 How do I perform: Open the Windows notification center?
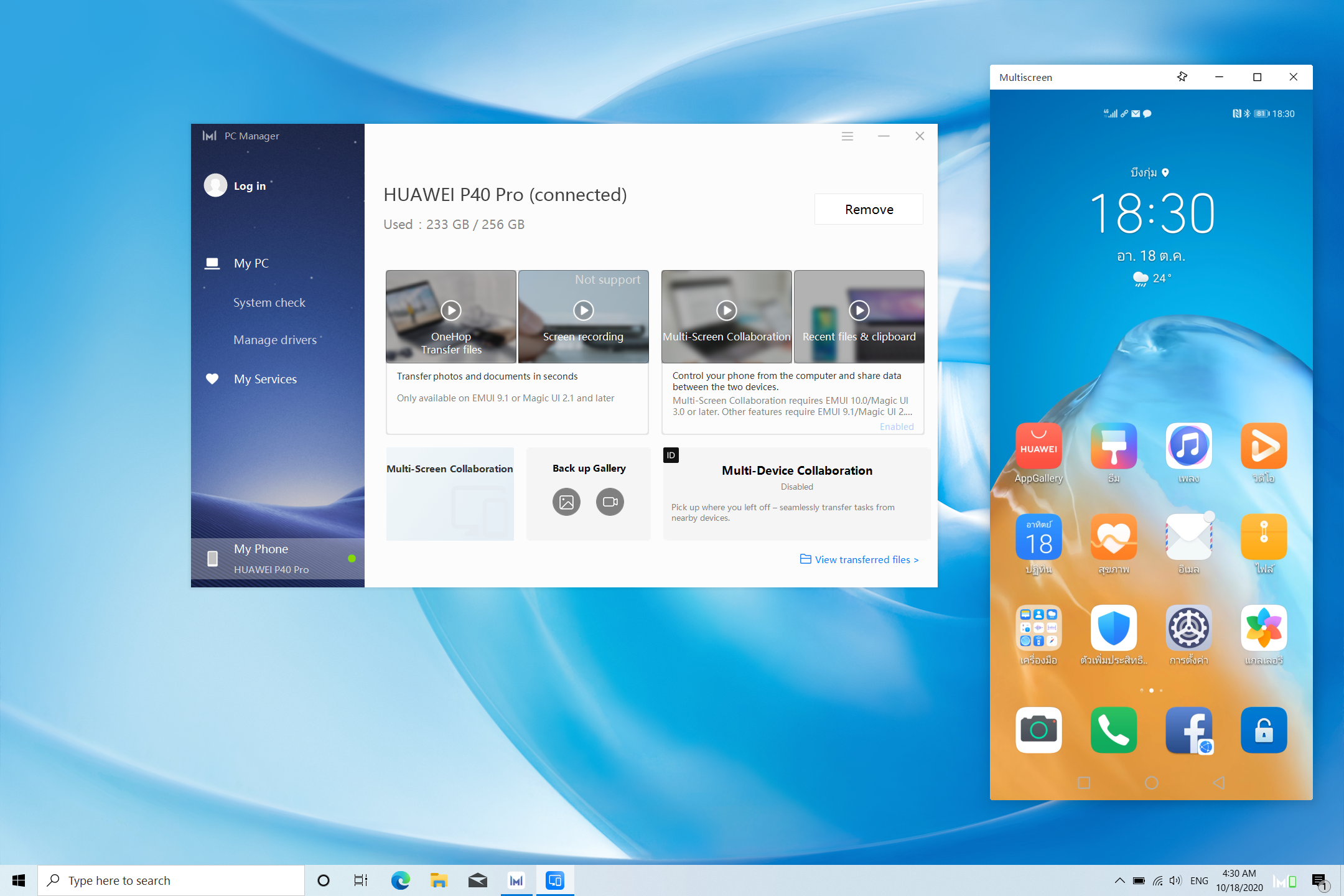[x=1319, y=881]
